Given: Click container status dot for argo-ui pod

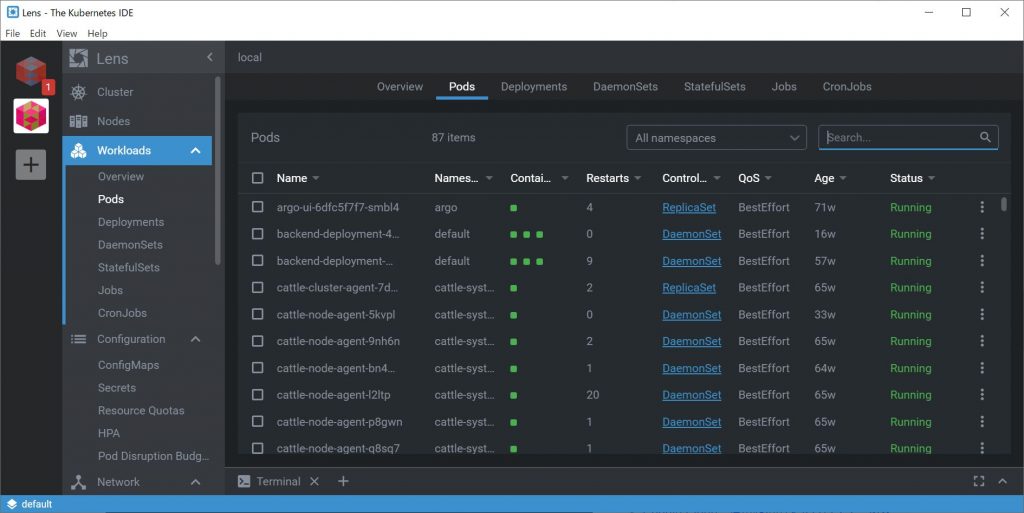Looking at the screenshot, I should pos(513,208).
